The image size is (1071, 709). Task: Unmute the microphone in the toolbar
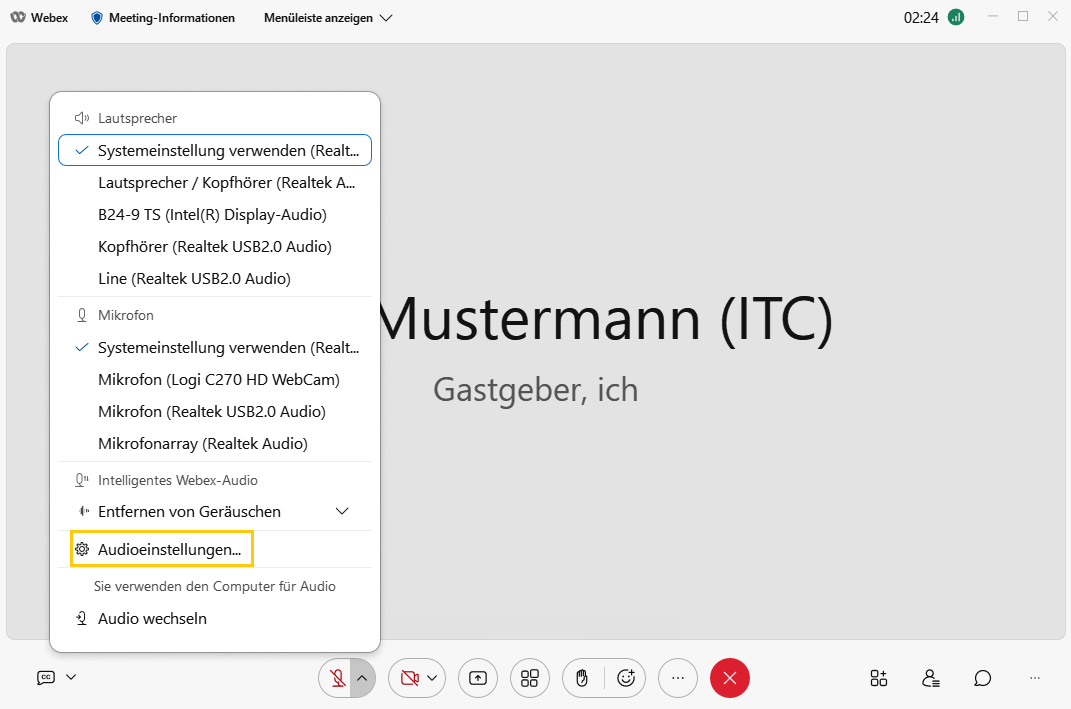[x=338, y=678]
